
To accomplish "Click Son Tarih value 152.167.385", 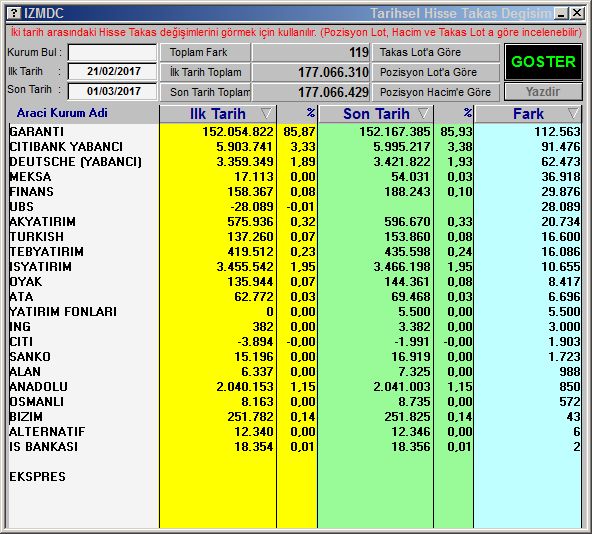I will 395,131.
